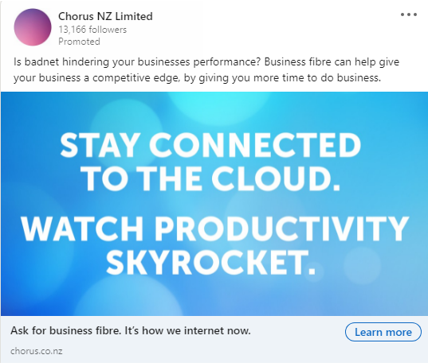
Task: Click the Promoted label under followers
Action: click(x=79, y=42)
